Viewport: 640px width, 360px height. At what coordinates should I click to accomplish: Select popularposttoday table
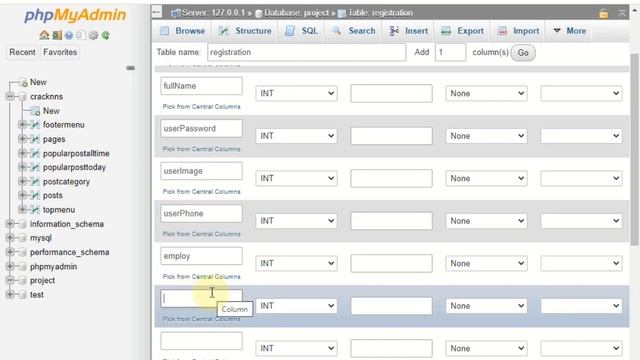click(74, 167)
